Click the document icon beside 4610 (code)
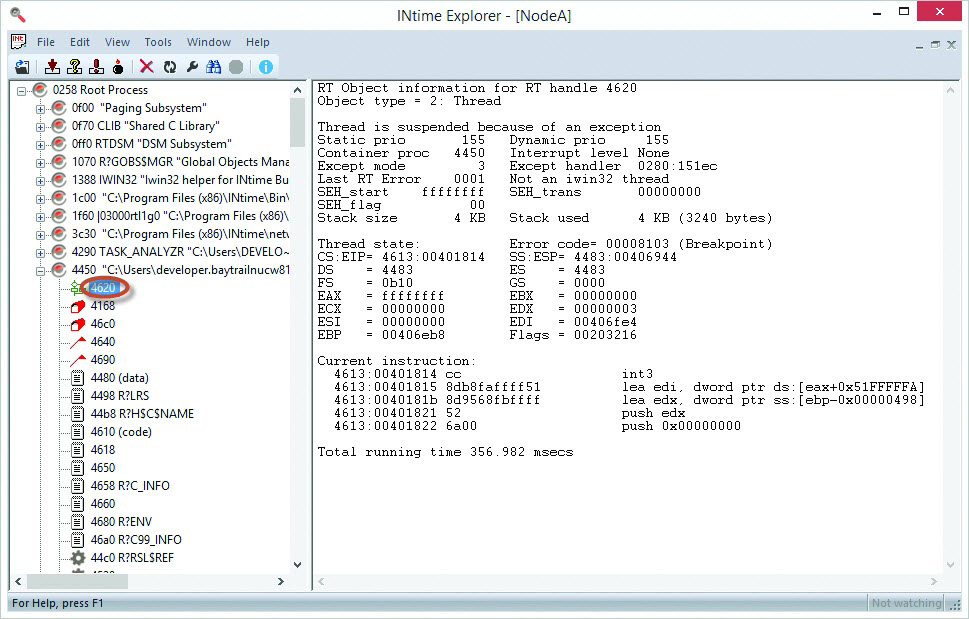Viewport: 969px width, 619px height. click(x=77, y=432)
